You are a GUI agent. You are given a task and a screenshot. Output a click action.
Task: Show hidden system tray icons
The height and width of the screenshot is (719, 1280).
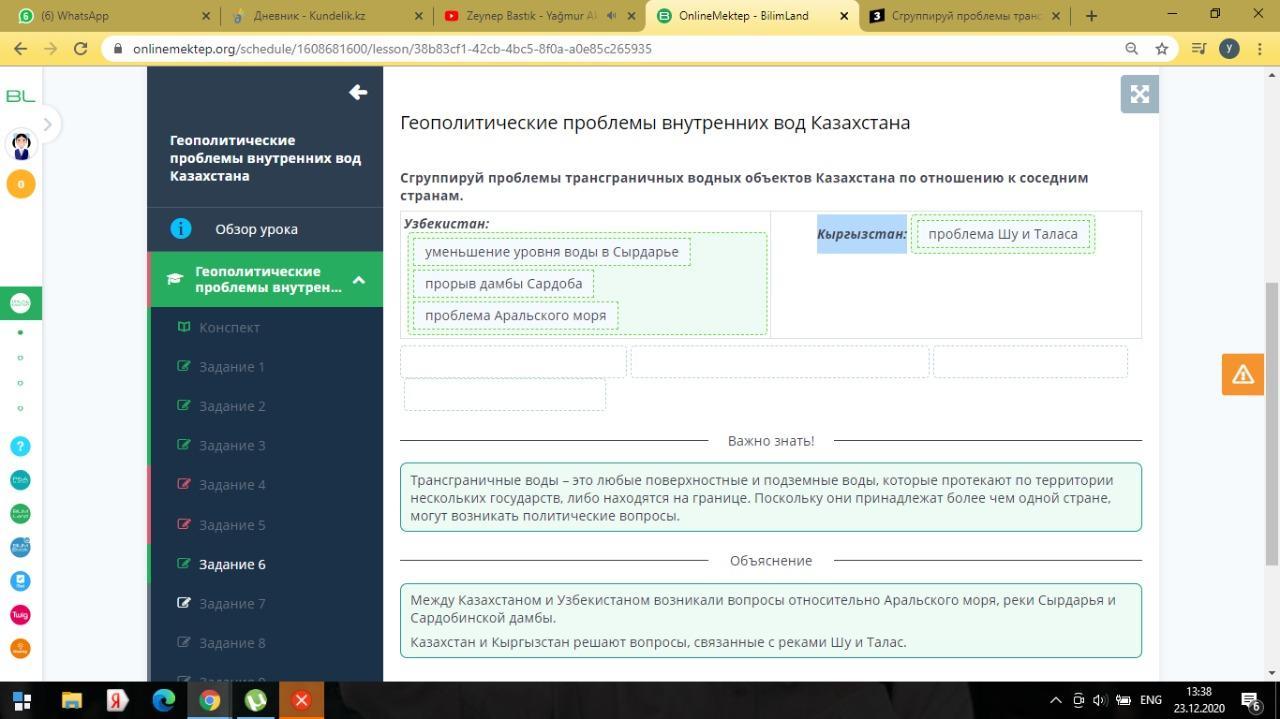pos(1055,700)
